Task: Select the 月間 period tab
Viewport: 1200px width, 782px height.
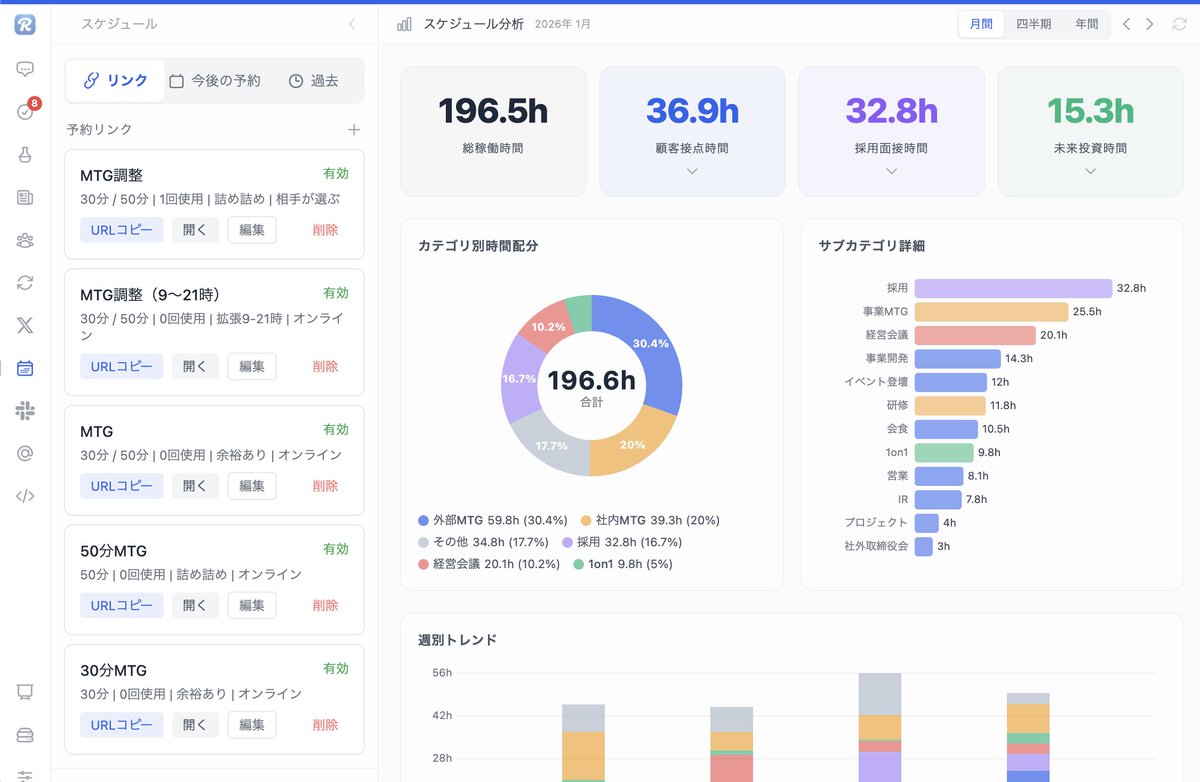Action: point(981,24)
